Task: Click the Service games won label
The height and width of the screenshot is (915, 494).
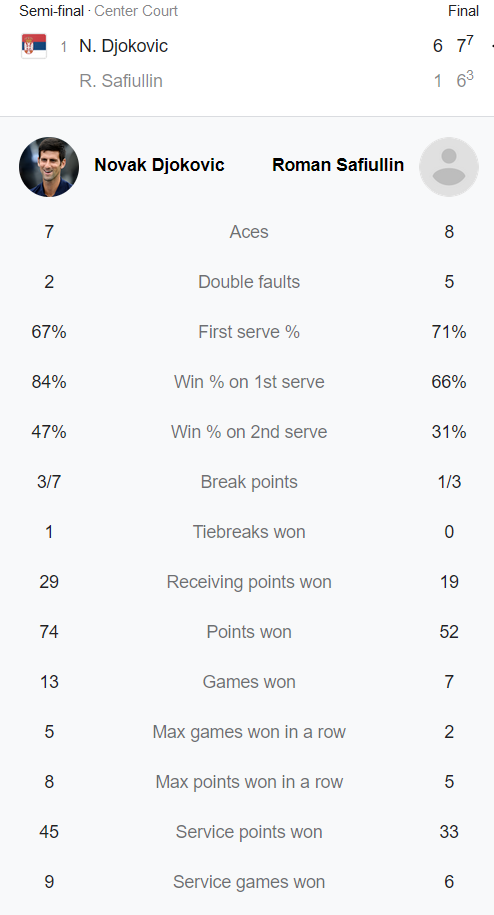Action: 249,882
